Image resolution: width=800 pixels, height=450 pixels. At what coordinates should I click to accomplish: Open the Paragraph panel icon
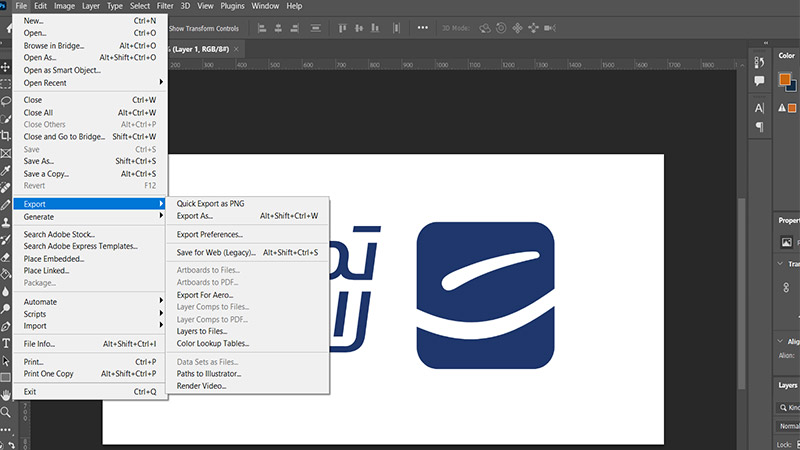759,127
